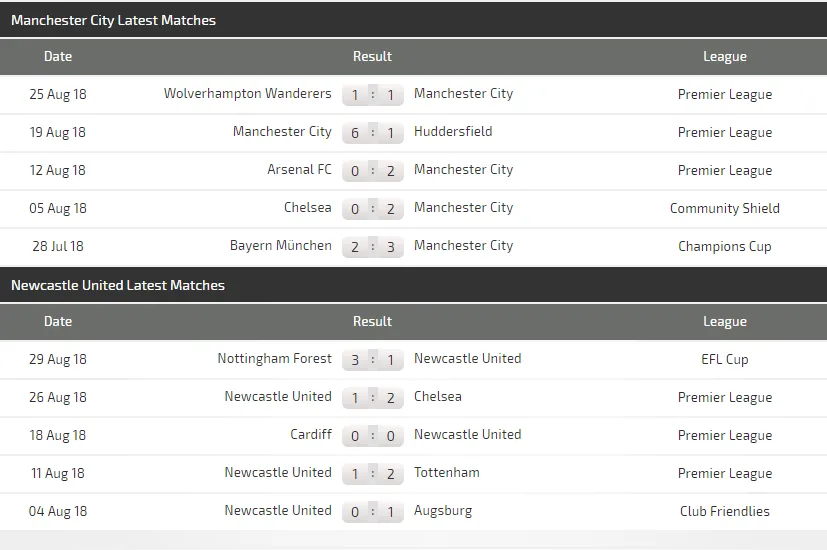Screen dimensions: 827x550
Task: Select Tottenham team link
Action: coord(446,473)
